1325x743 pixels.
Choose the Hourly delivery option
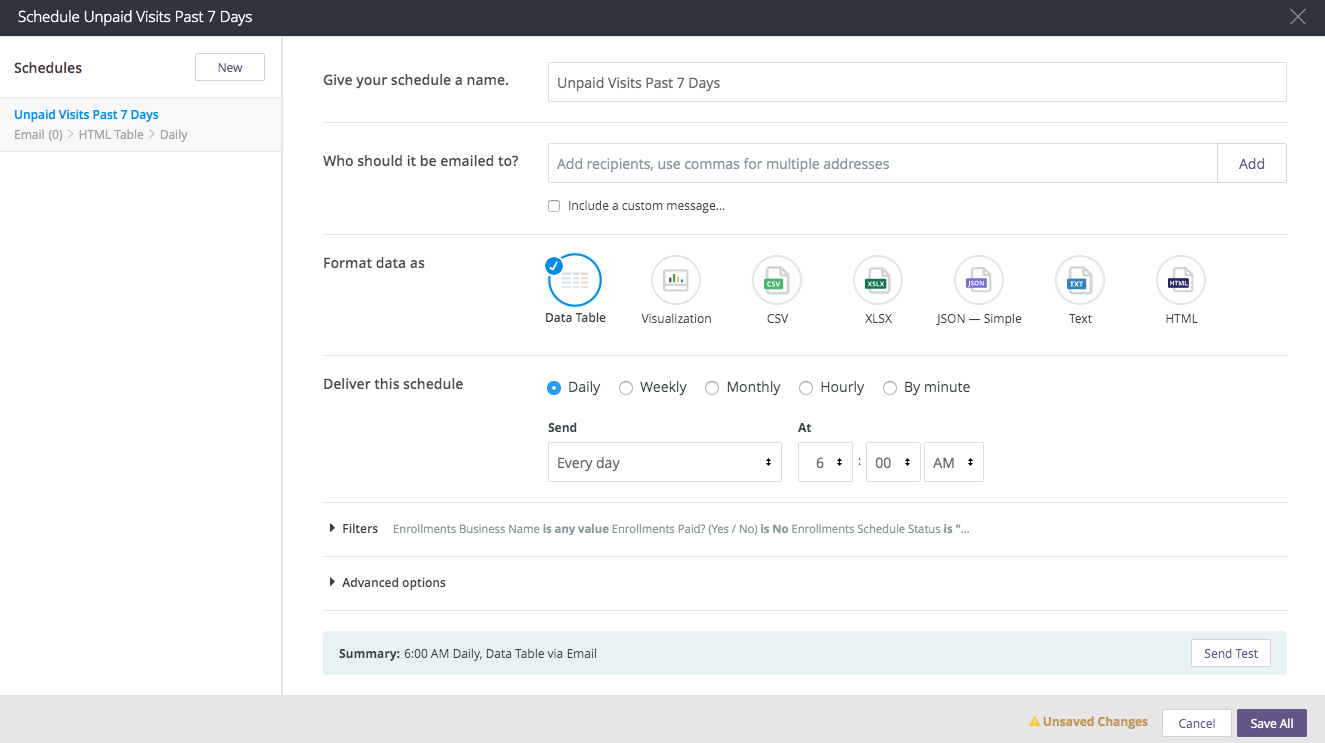click(806, 388)
